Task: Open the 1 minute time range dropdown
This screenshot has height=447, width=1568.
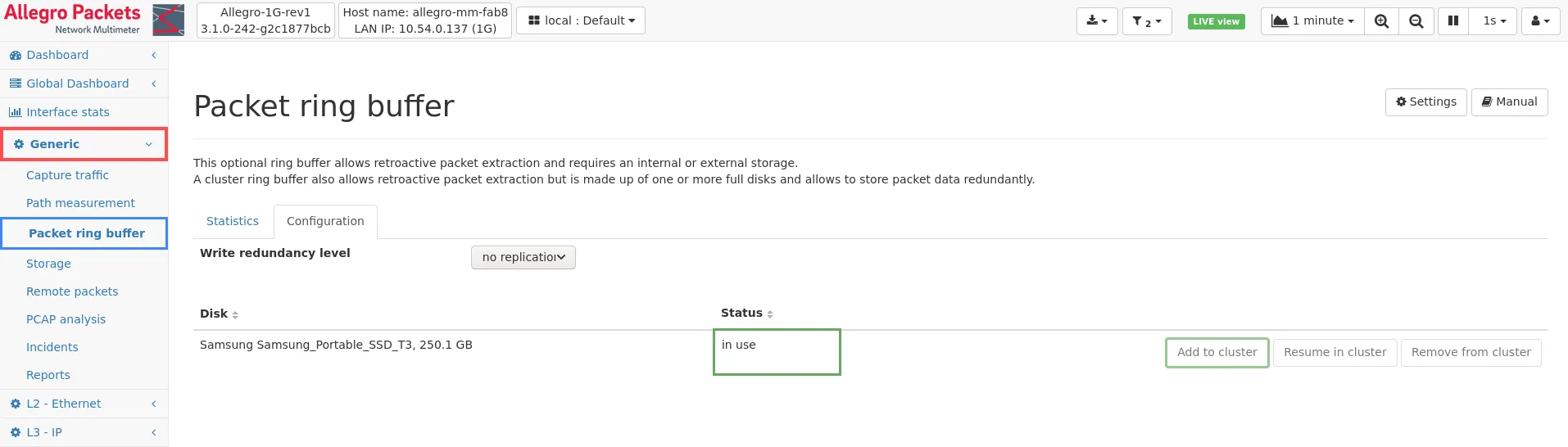Action: (x=1312, y=21)
